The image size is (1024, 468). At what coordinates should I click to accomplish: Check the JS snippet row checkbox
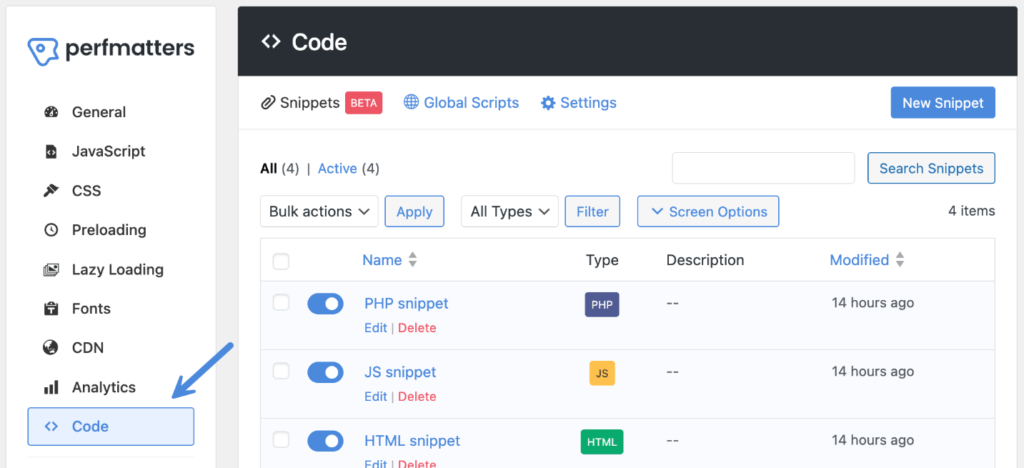281,371
